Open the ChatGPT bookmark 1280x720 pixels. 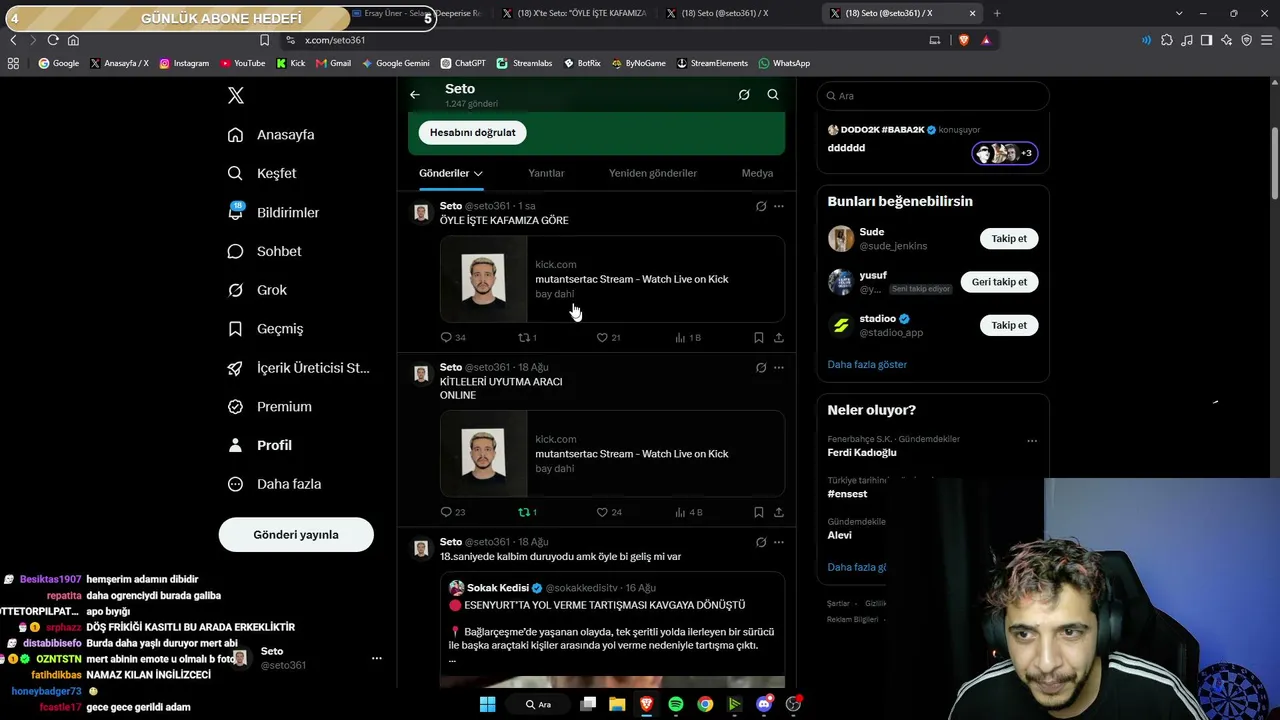(463, 63)
